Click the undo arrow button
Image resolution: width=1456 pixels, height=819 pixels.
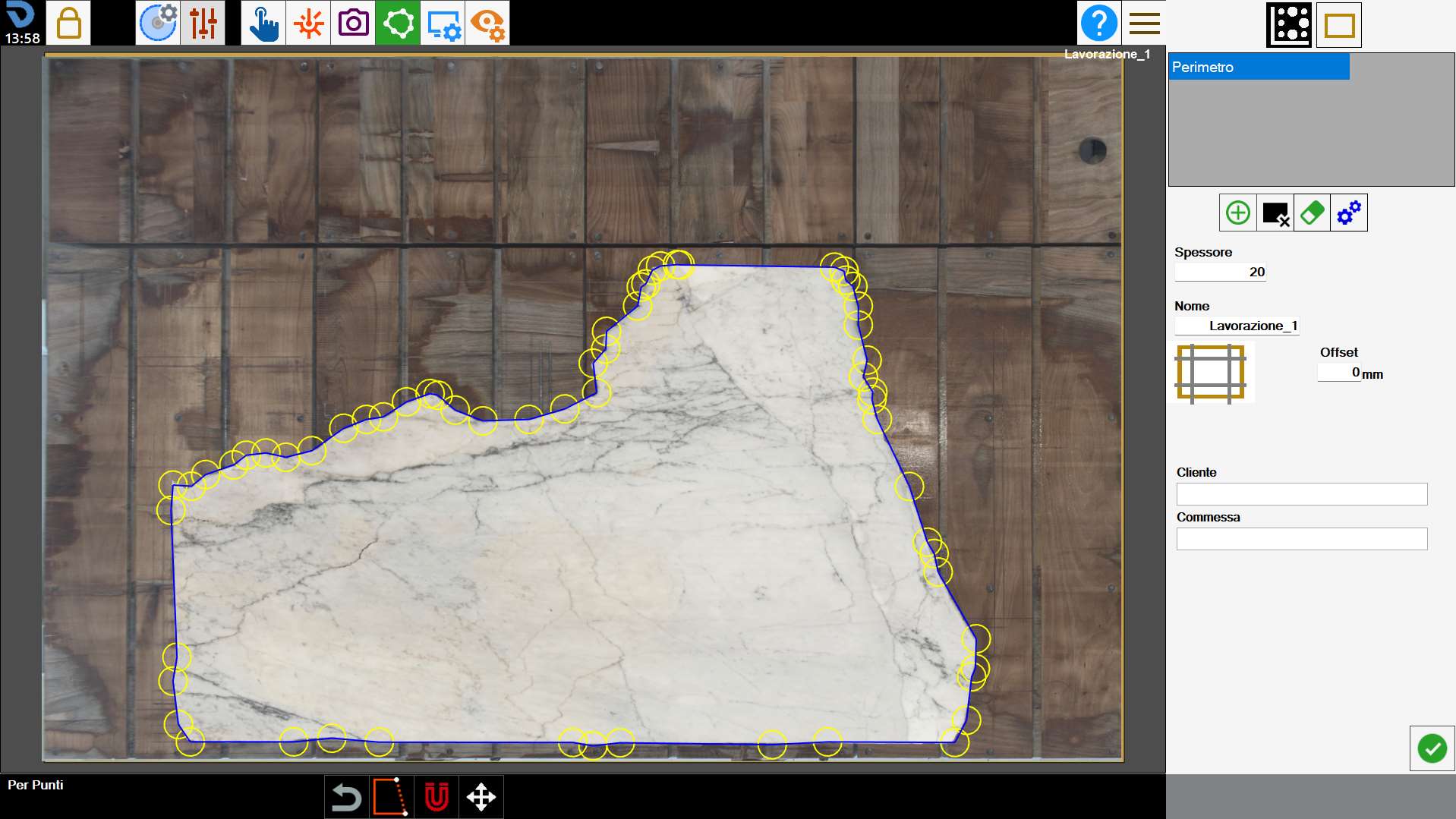coord(346,797)
